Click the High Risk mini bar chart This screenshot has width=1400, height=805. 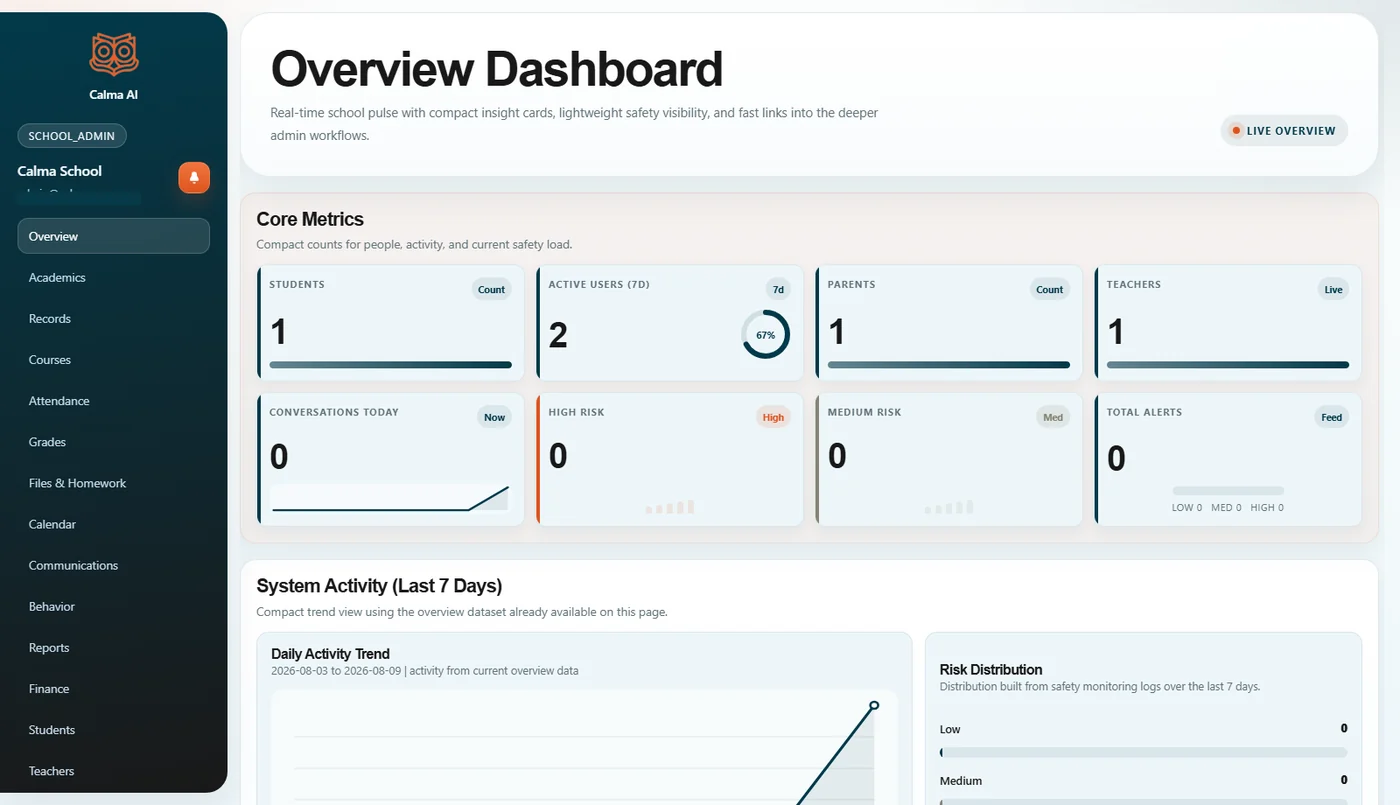pos(670,507)
